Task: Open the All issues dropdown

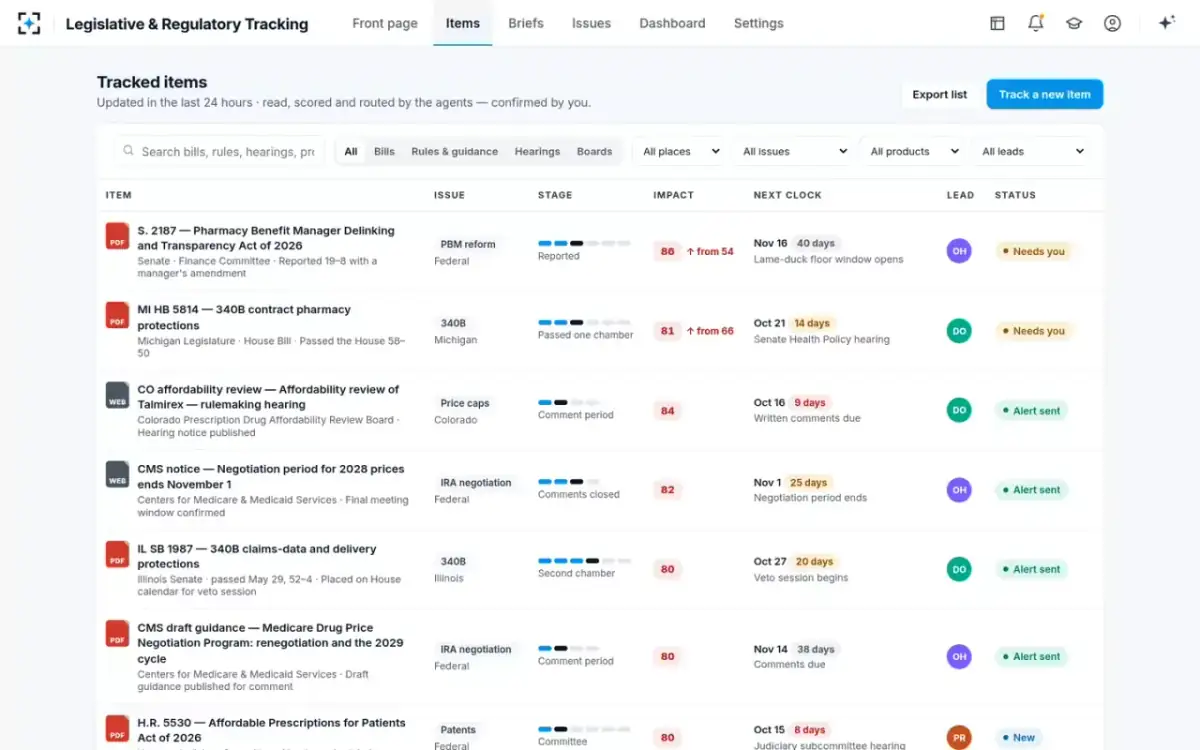Action: (795, 152)
